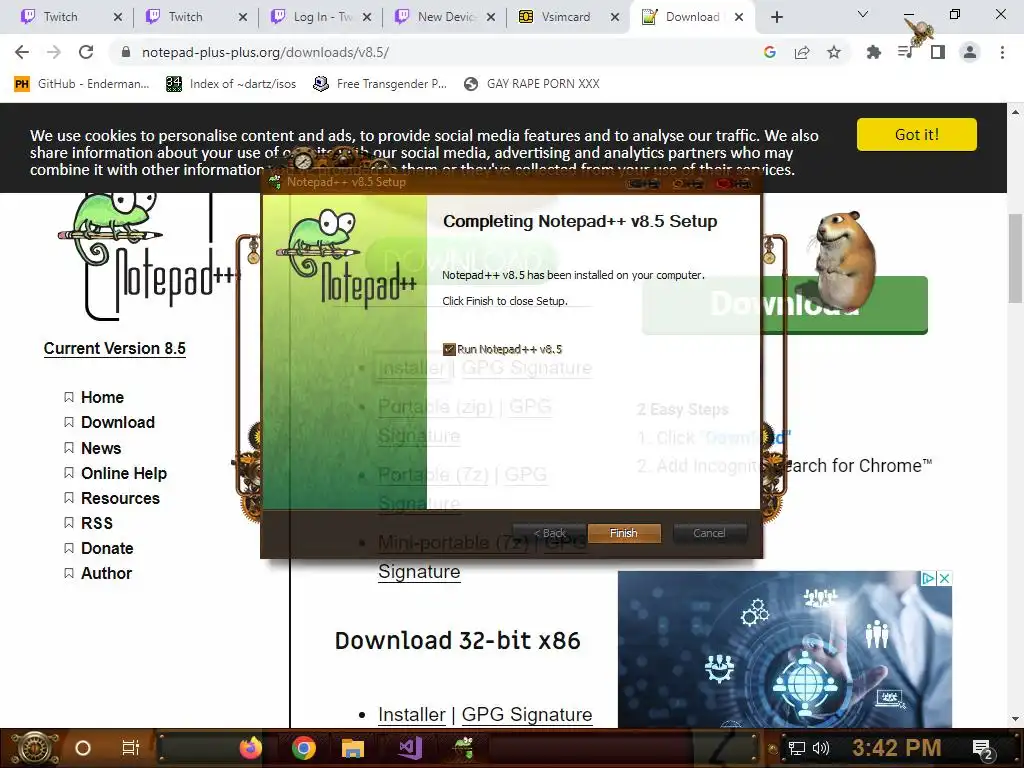Image resolution: width=1024 pixels, height=768 pixels.
Task: Open GitHub - Enderman bookmark
Action: coord(82,84)
